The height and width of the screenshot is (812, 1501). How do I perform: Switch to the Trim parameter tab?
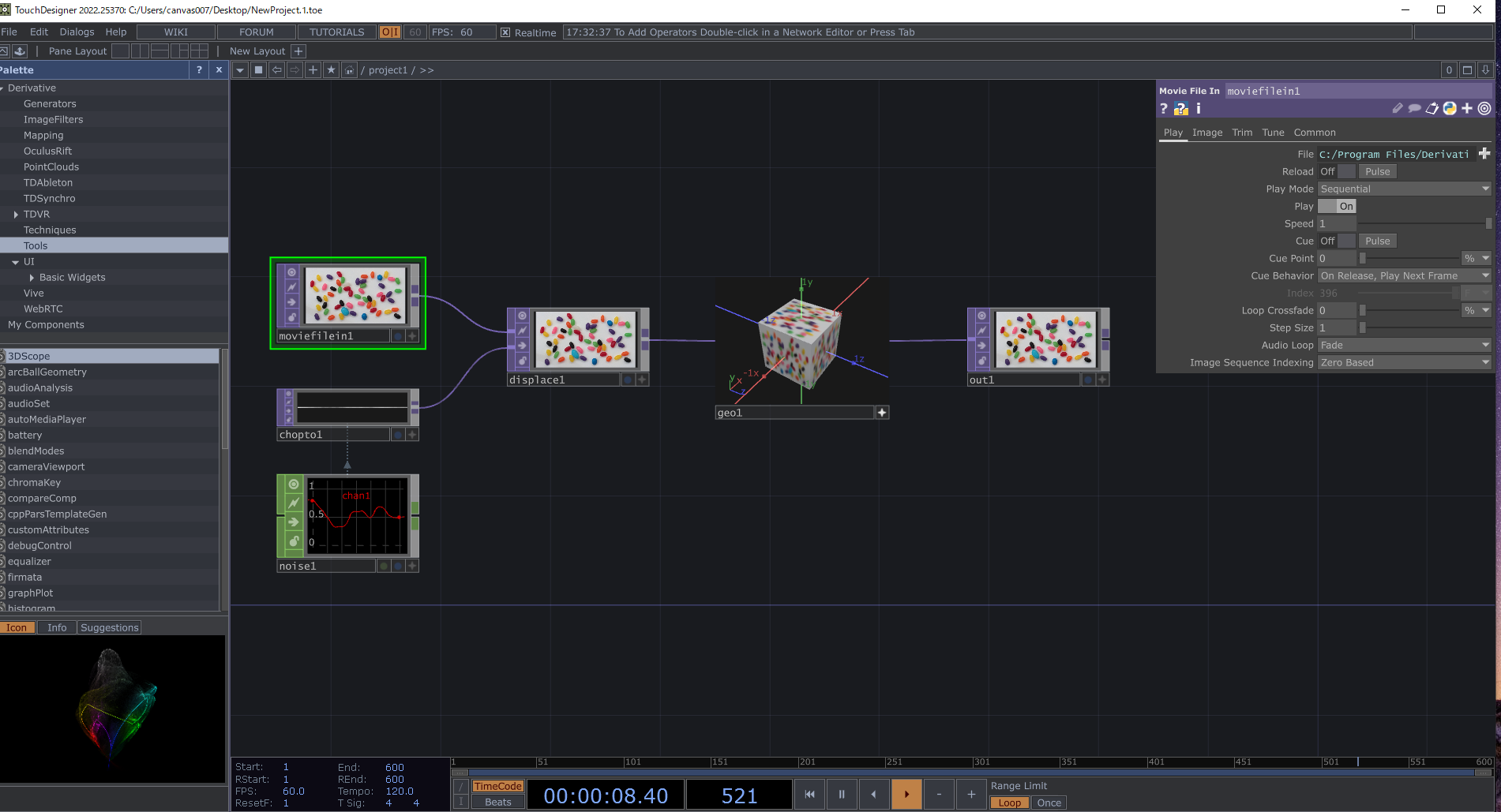pyautogui.click(x=1242, y=133)
